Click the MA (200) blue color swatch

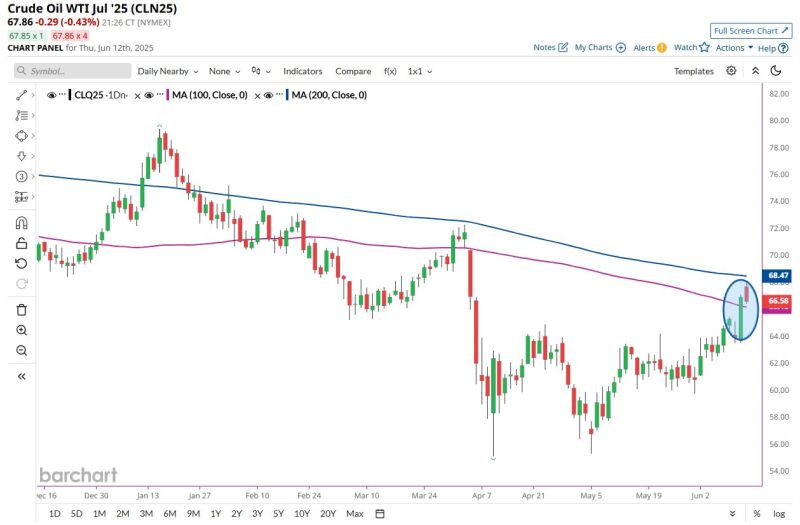[288, 95]
